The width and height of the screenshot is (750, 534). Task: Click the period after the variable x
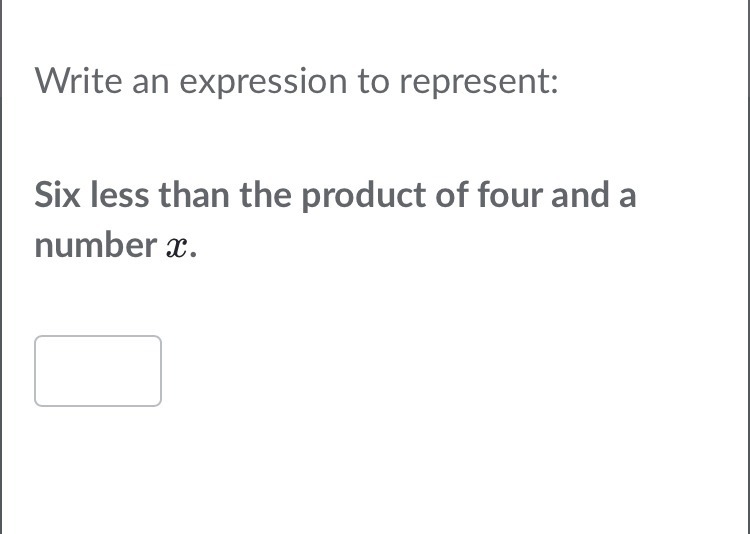click(x=193, y=254)
